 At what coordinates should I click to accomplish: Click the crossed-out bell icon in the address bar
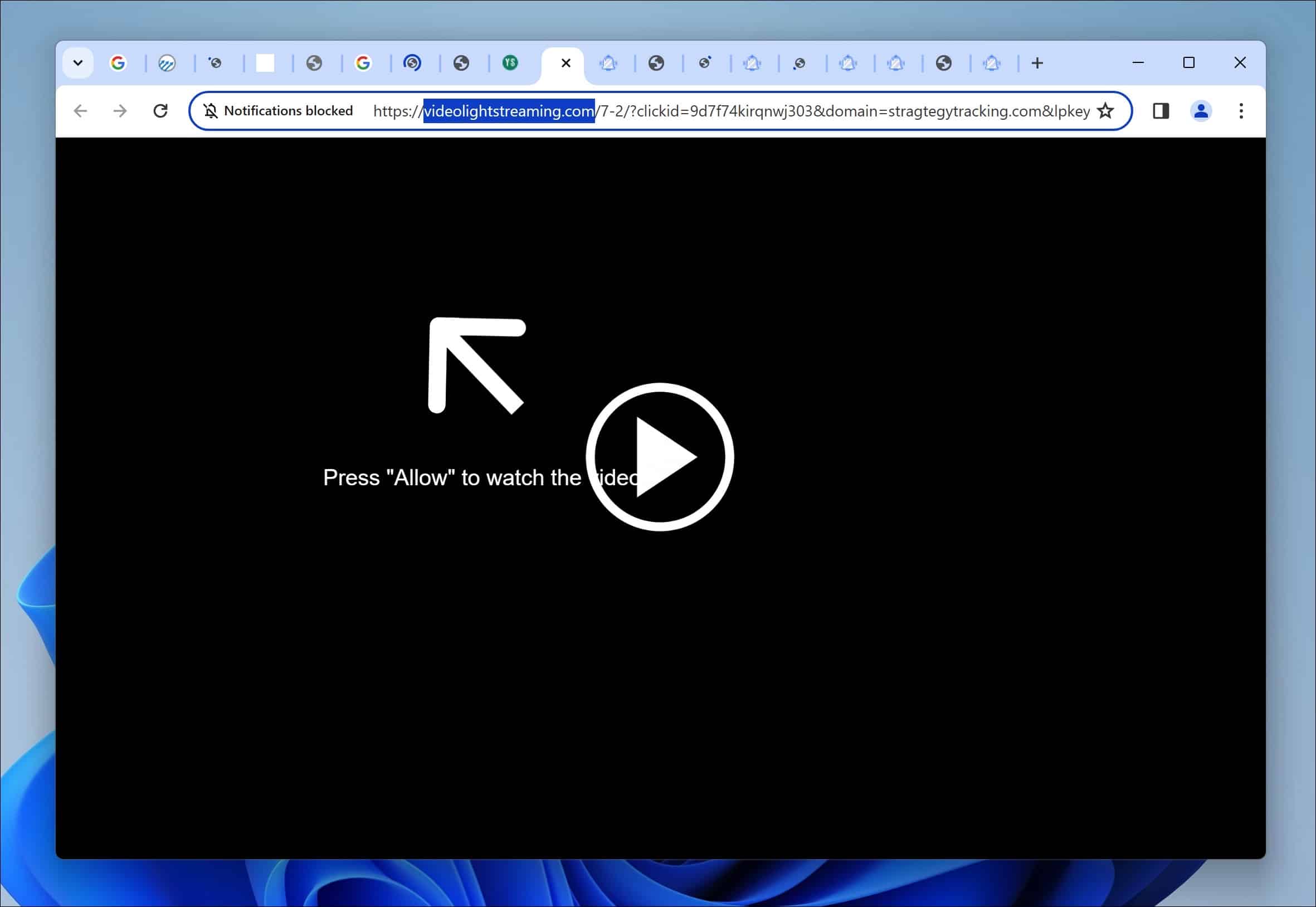pyautogui.click(x=211, y=111)
